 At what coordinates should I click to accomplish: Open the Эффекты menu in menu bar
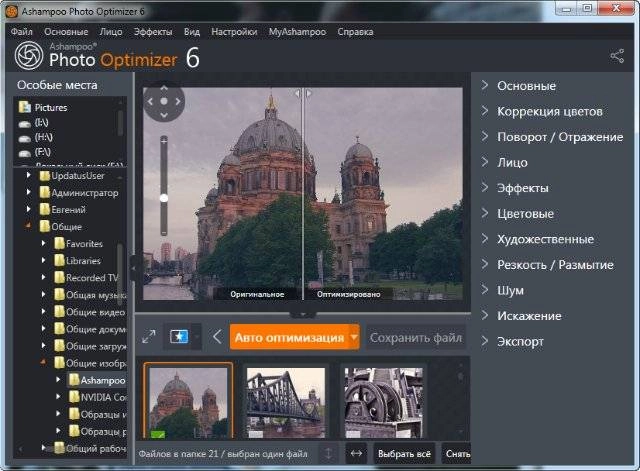pos(153,31)
